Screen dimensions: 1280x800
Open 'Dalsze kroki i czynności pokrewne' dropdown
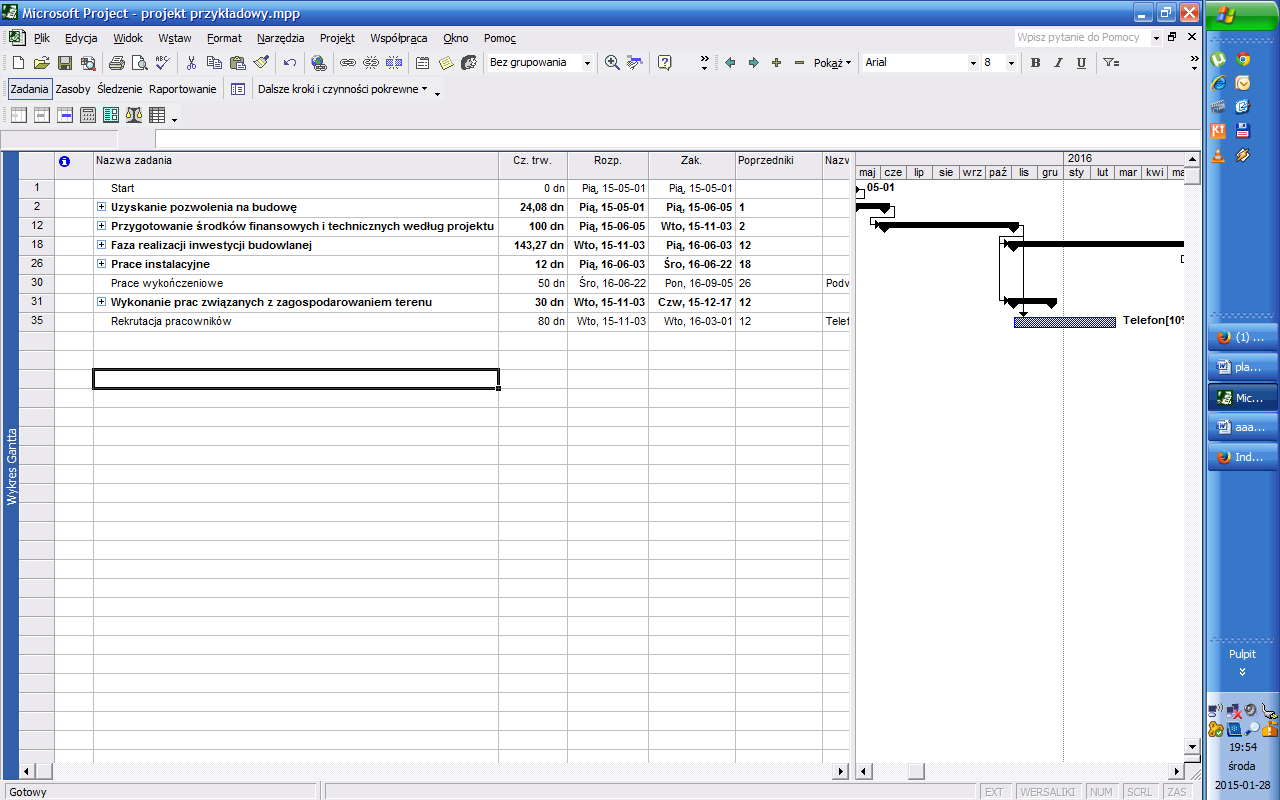[x=342, y=89]
